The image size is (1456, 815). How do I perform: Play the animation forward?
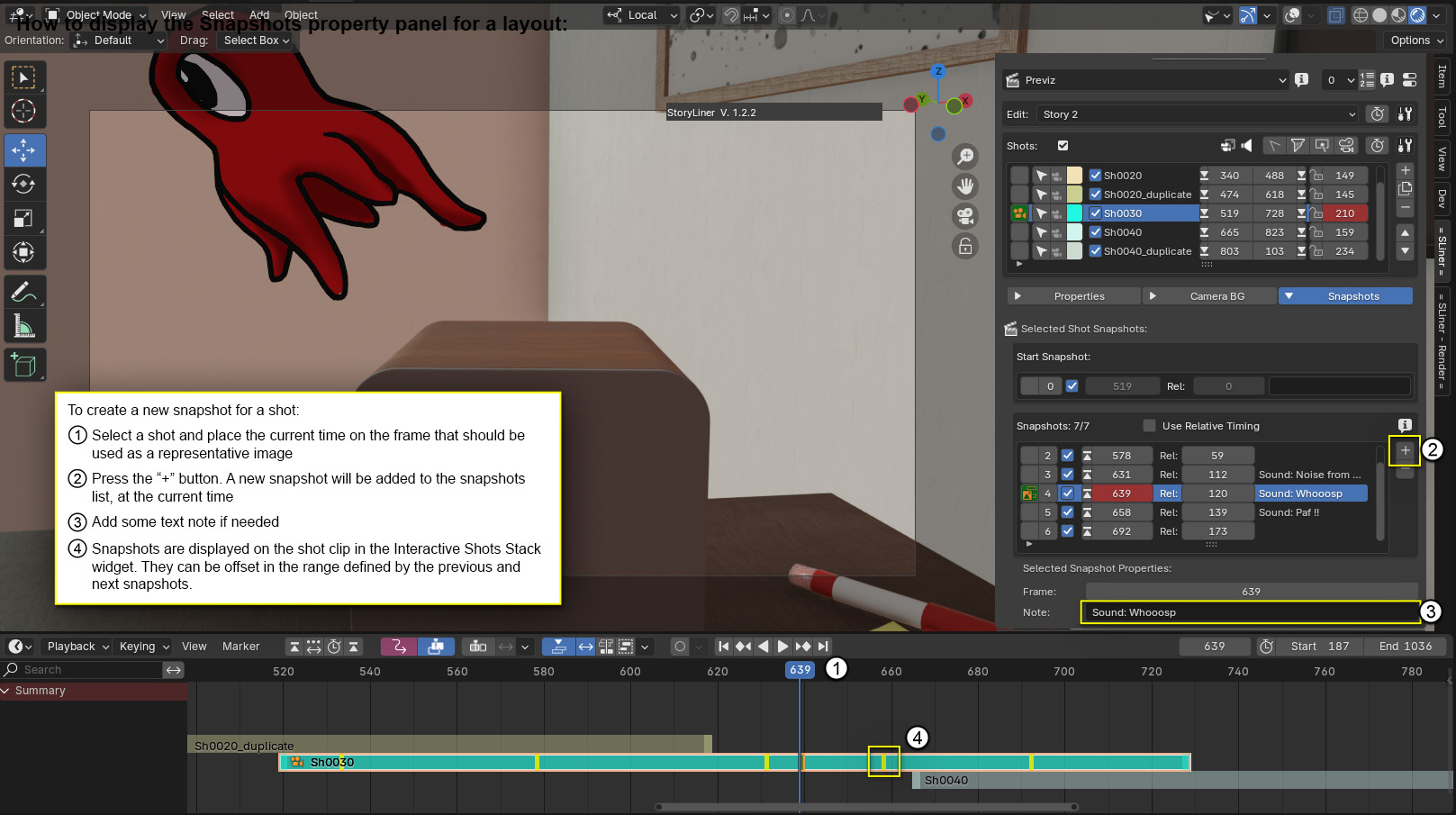[x=782, y=647]
